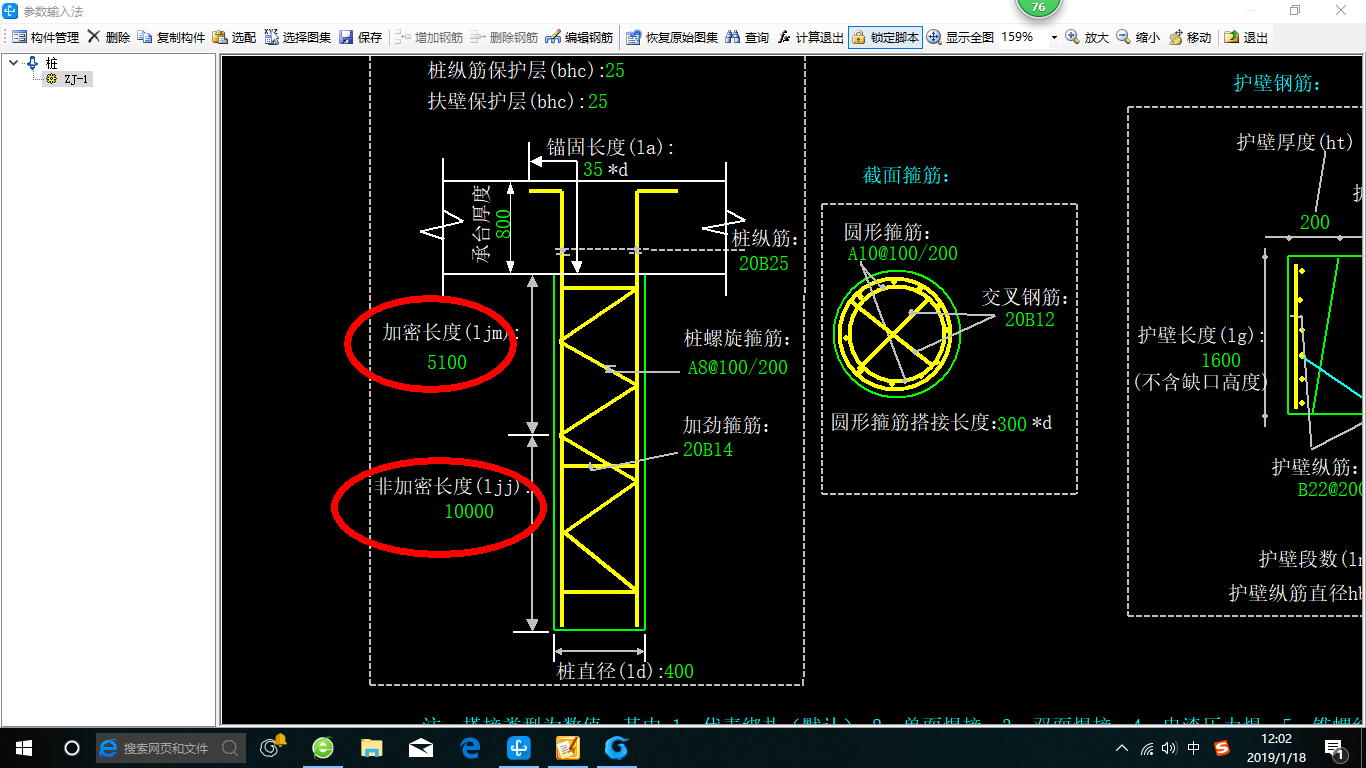1366x768 pixels.
Task: Open the Windows Start menu
Action: coord(24,747)
